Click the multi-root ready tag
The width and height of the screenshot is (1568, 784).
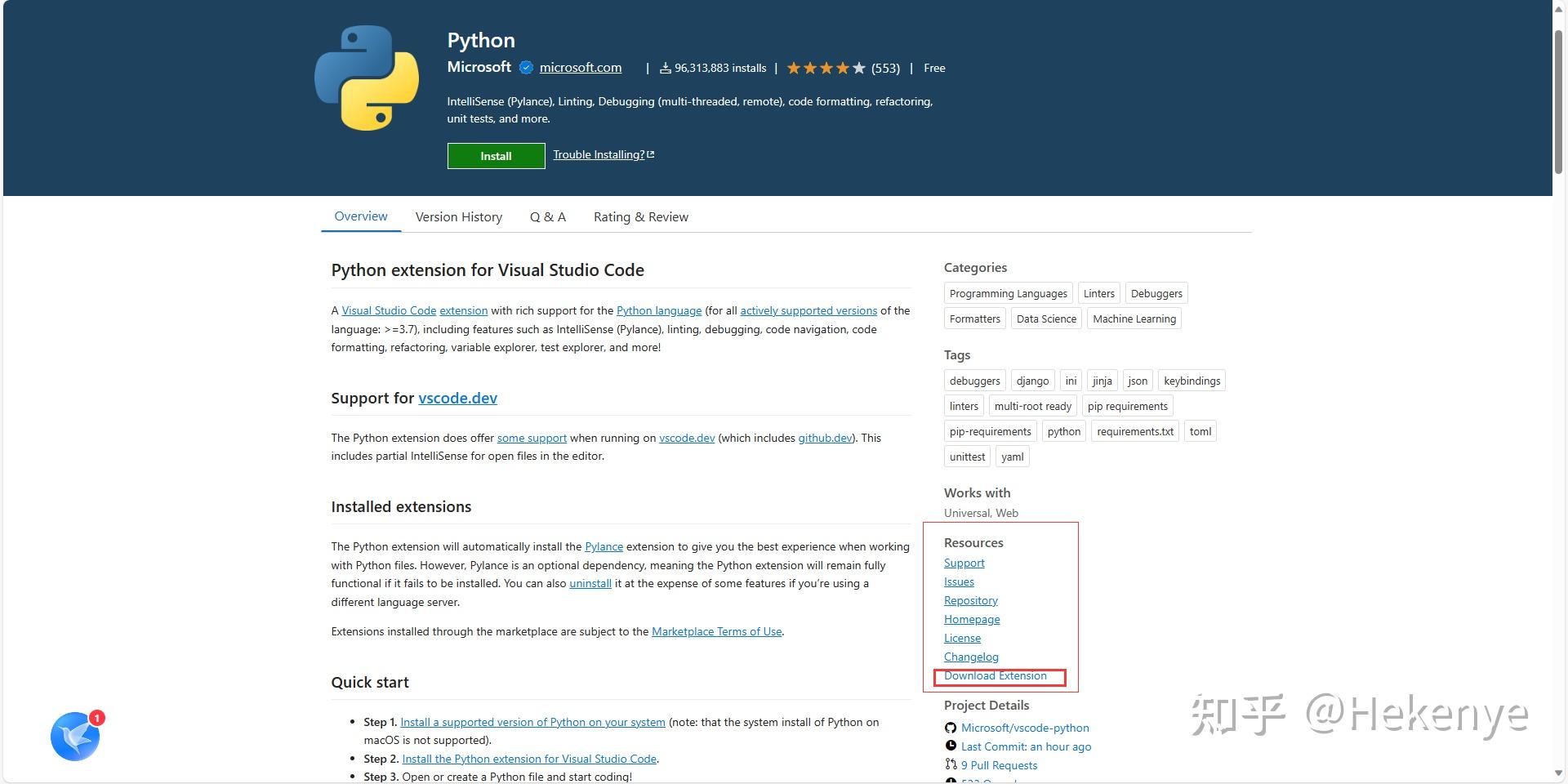tap(1033, 406)
